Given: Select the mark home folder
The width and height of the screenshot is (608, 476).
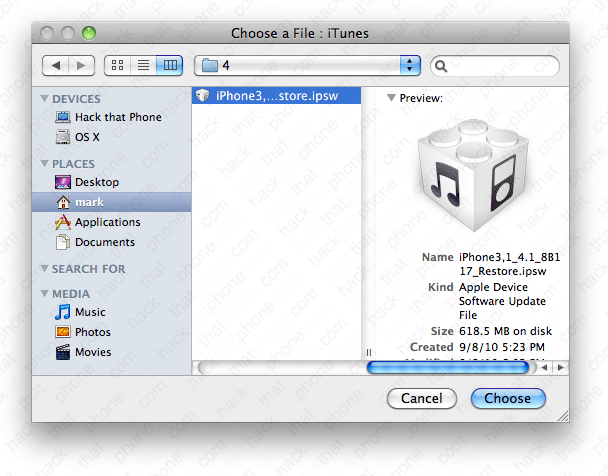Looking at the screenshot, I should [89, 202].
